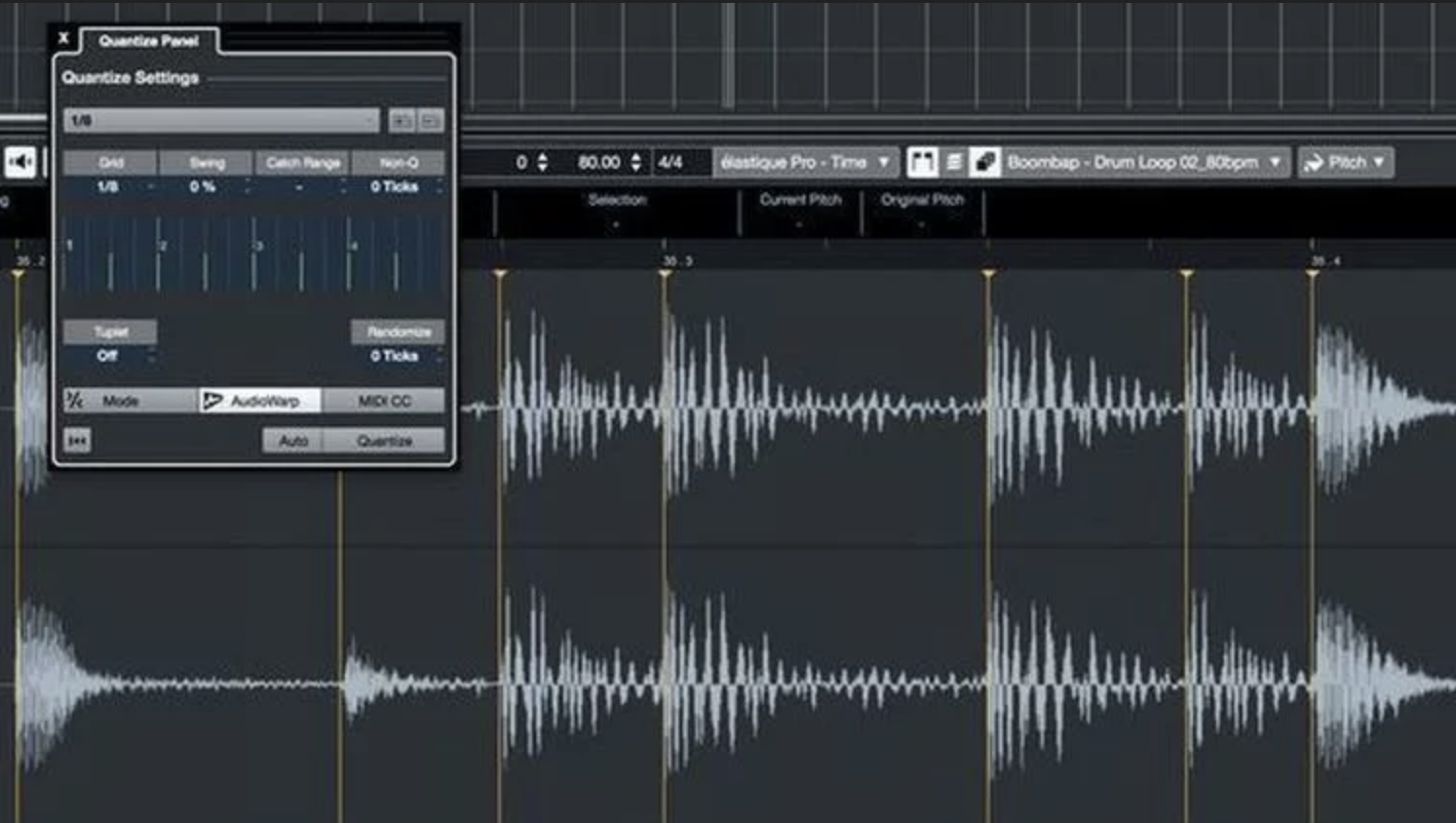Adjust the 80.00 tempo stepper
The image size is (1456, 823).
pos(635,162)
